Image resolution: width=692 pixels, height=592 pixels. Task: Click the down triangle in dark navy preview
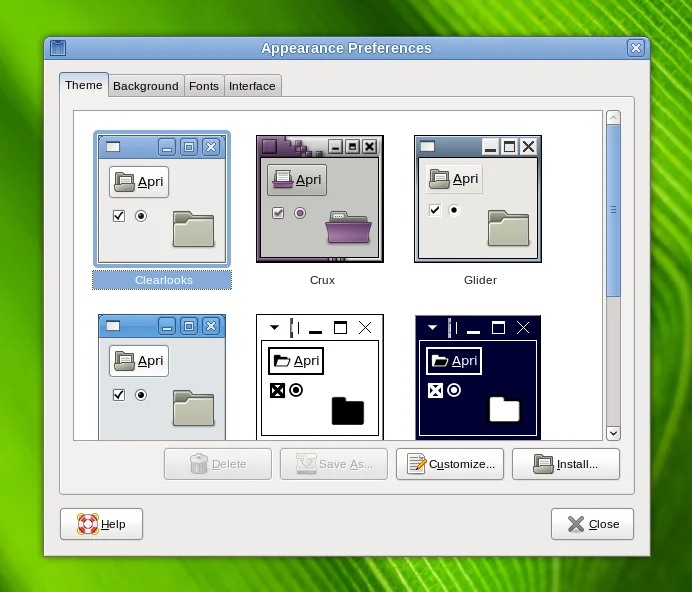coord(432,328)
